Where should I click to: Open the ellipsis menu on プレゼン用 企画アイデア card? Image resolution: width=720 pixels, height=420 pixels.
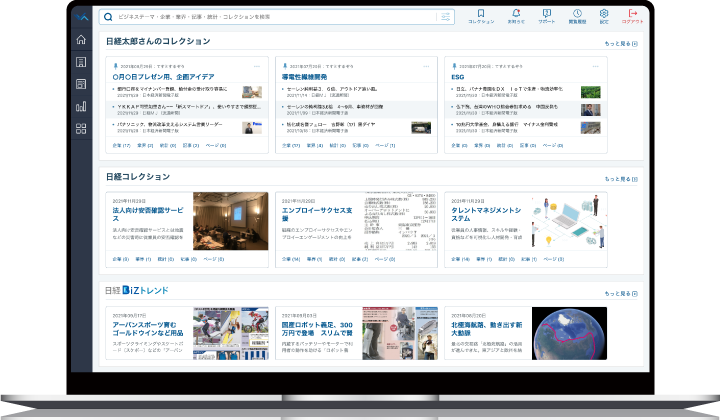coord(257,67)
